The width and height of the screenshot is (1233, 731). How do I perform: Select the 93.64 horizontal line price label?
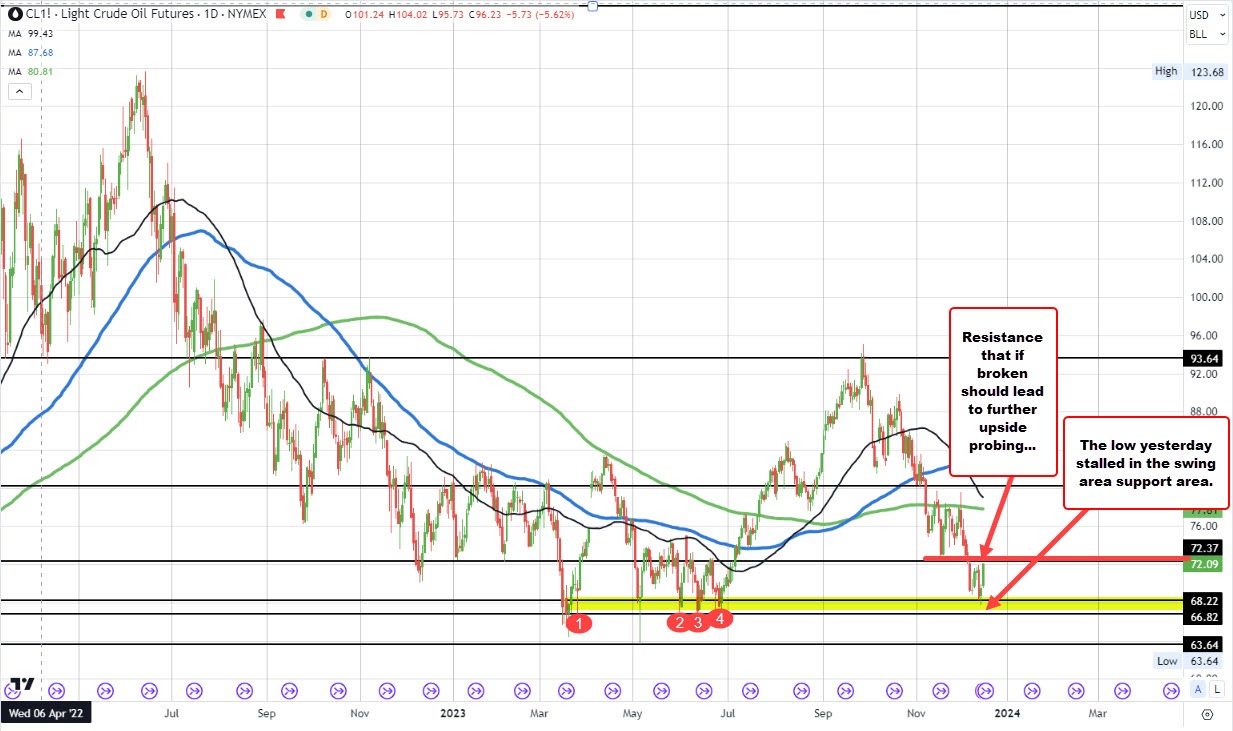(x=1205, y=358)
